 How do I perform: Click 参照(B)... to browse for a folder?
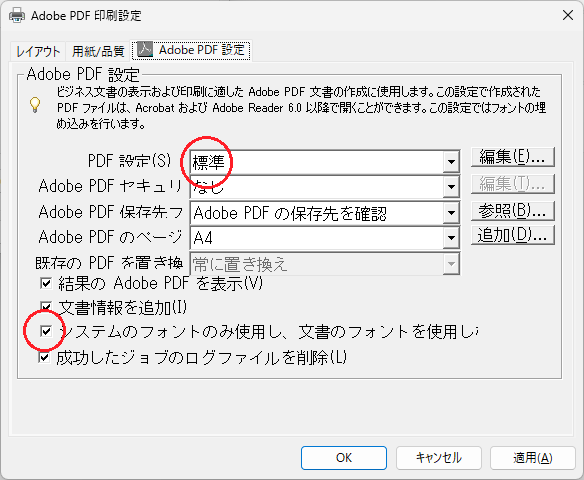(x=512, y=211)
